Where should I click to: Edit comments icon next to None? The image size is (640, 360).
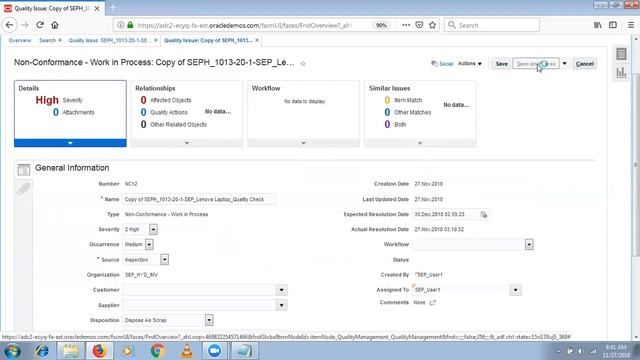[x=433, y=303]
